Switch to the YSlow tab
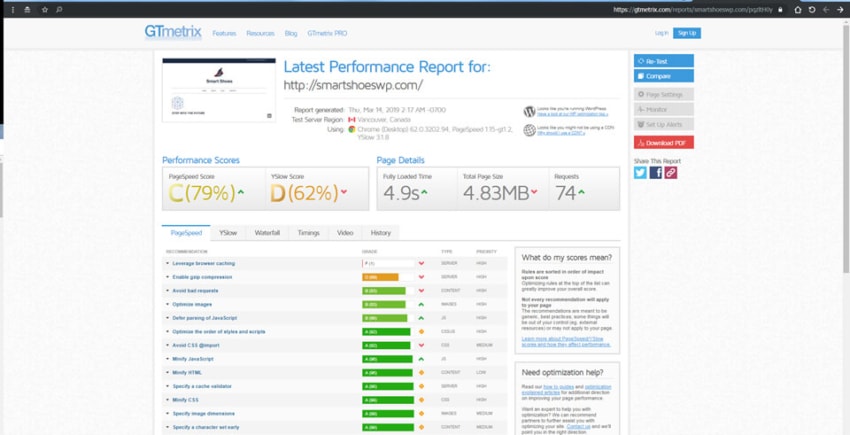Viewport: 850px width, 435px height. pyautogui.click(x=228, y=233)
